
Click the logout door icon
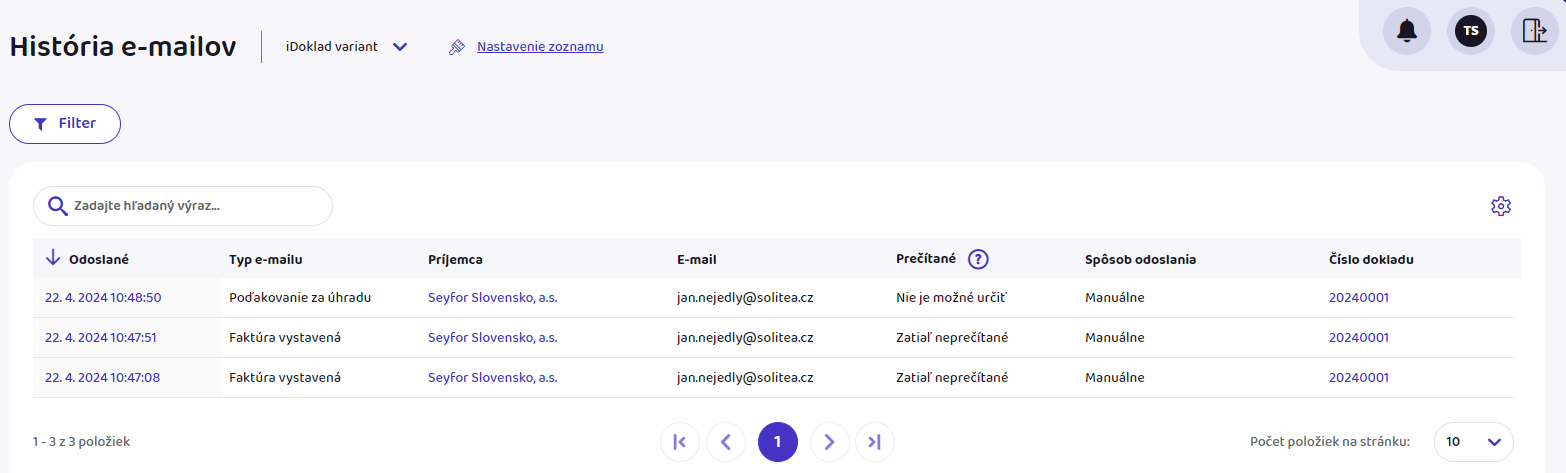[x=1534, y=31]
